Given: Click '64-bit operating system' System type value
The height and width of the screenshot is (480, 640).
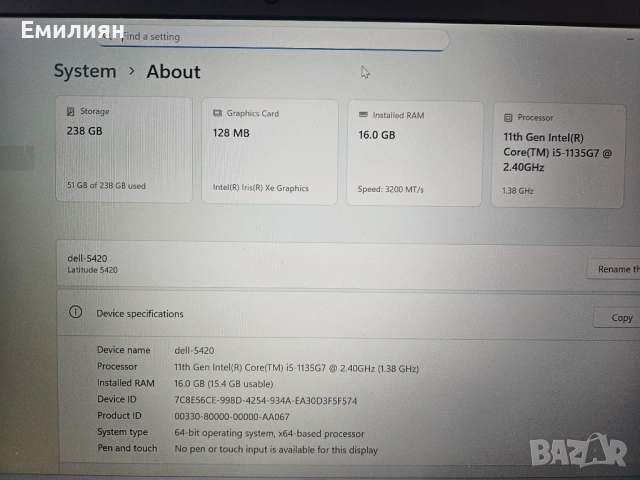Looking at the screenshot, I should point(269,433).
